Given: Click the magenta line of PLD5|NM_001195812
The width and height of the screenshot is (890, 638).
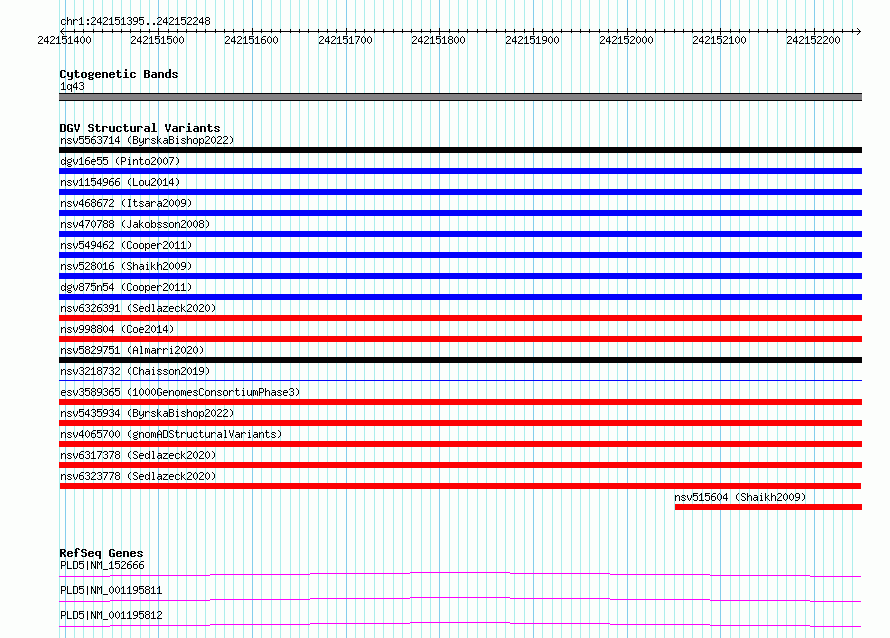Looking at the screenshot, I should (460, 624).
